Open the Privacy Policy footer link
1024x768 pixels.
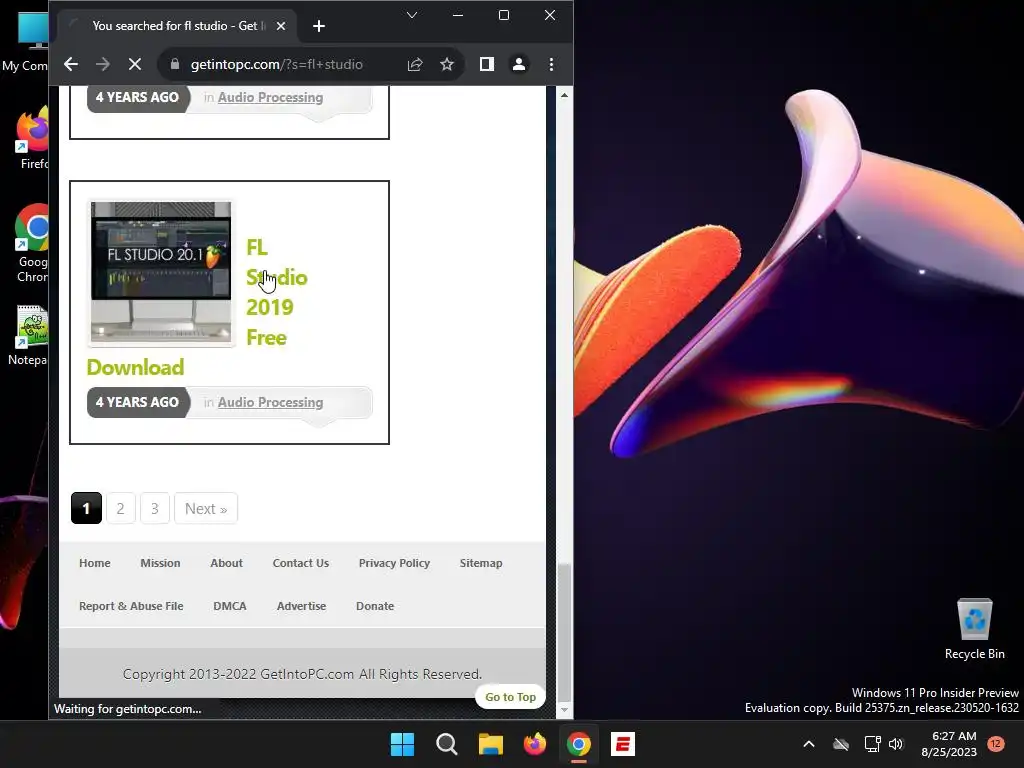394,563
